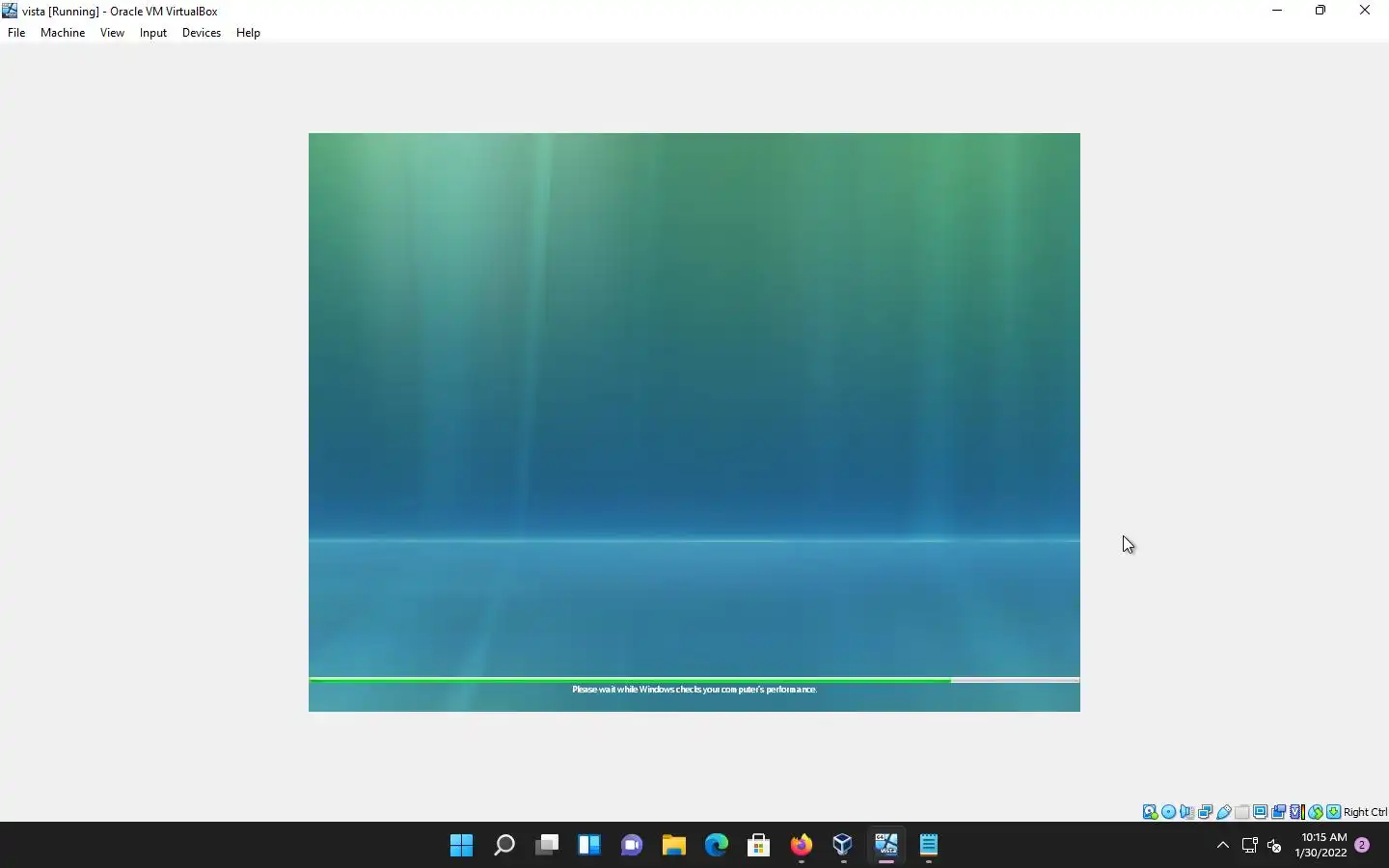This screenshot has height=868, width=1389.
Task: Show hidden system tray icons
Action: (1223, 846)
